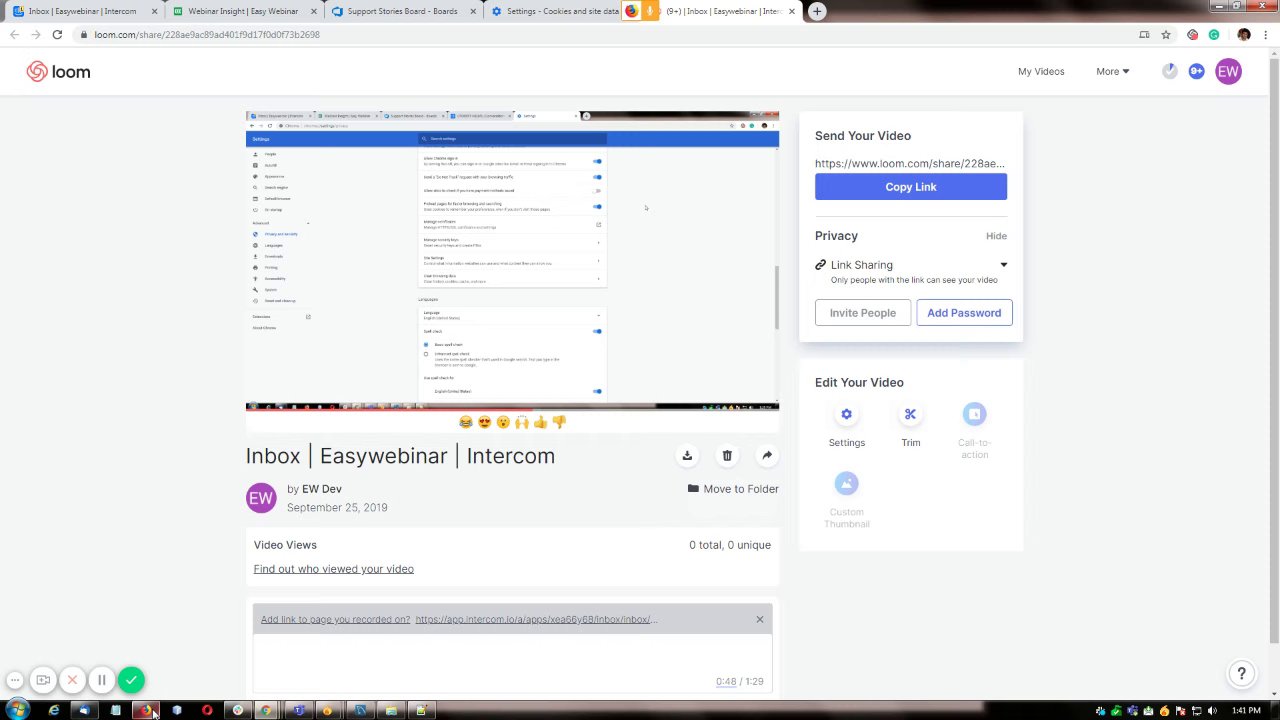The width and height of the screenshot is (1280, 720).
Task: Open a new browser tab
Action: click(817, 11)
